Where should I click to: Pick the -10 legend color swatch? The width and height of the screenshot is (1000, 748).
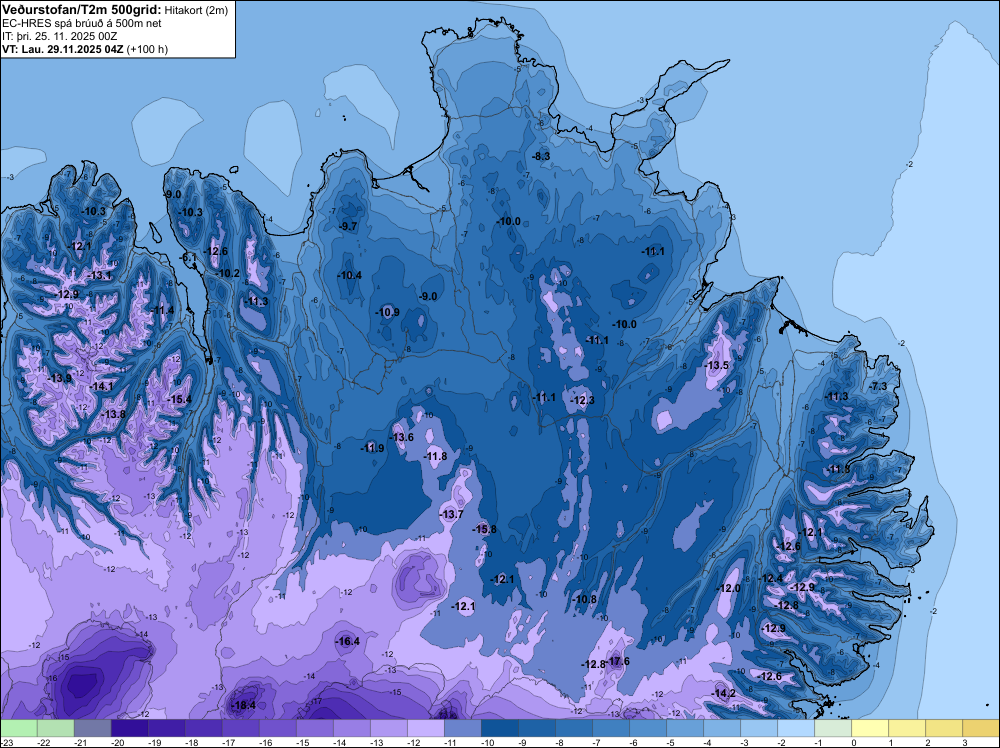tap(499, 728)
